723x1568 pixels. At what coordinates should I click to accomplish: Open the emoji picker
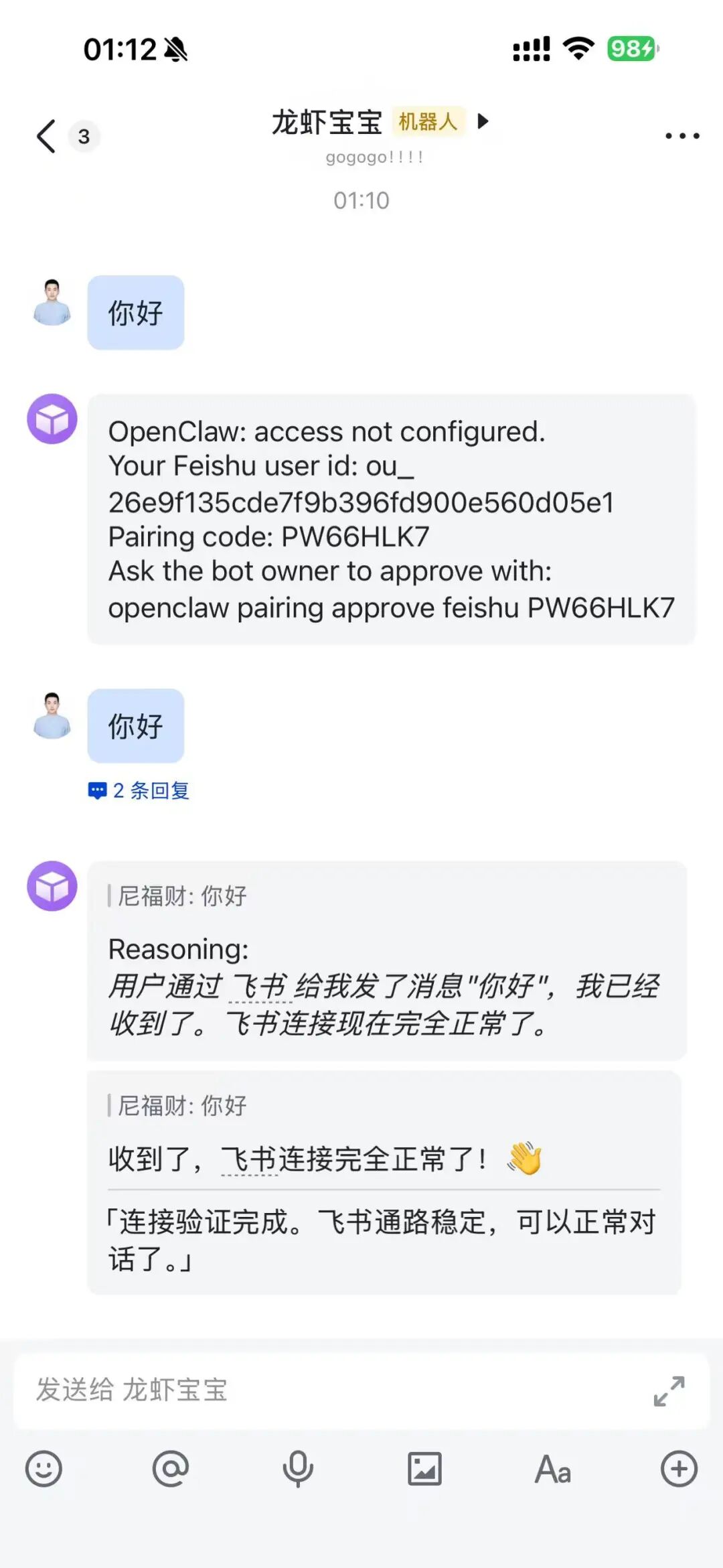pos(43,1470)
